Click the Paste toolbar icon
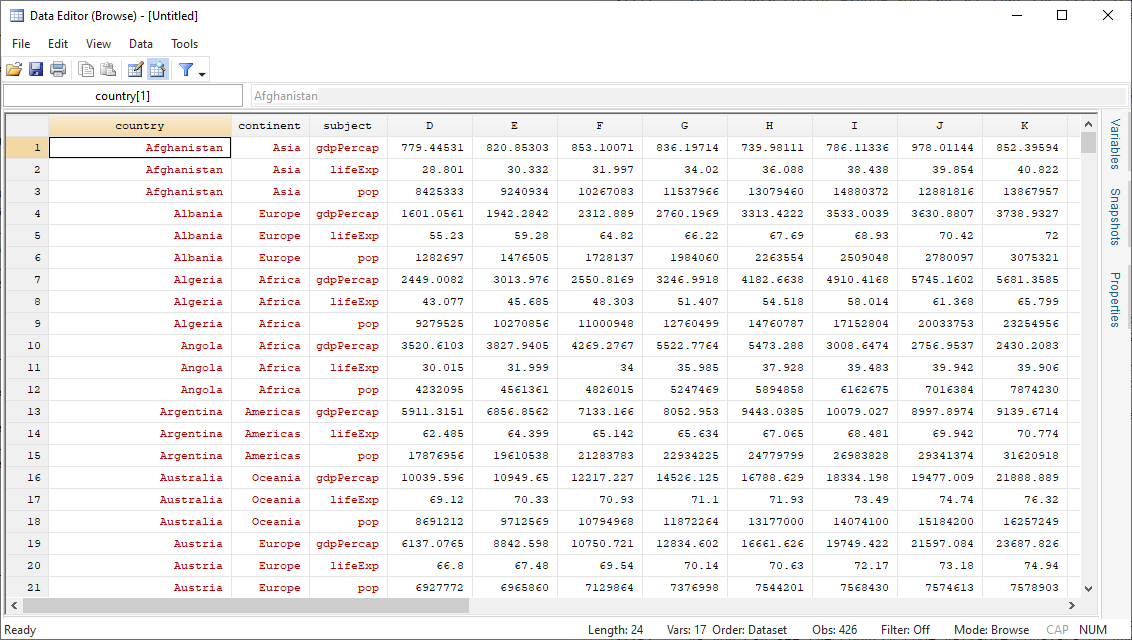The image size is (1132, 640). coord(108,69)
